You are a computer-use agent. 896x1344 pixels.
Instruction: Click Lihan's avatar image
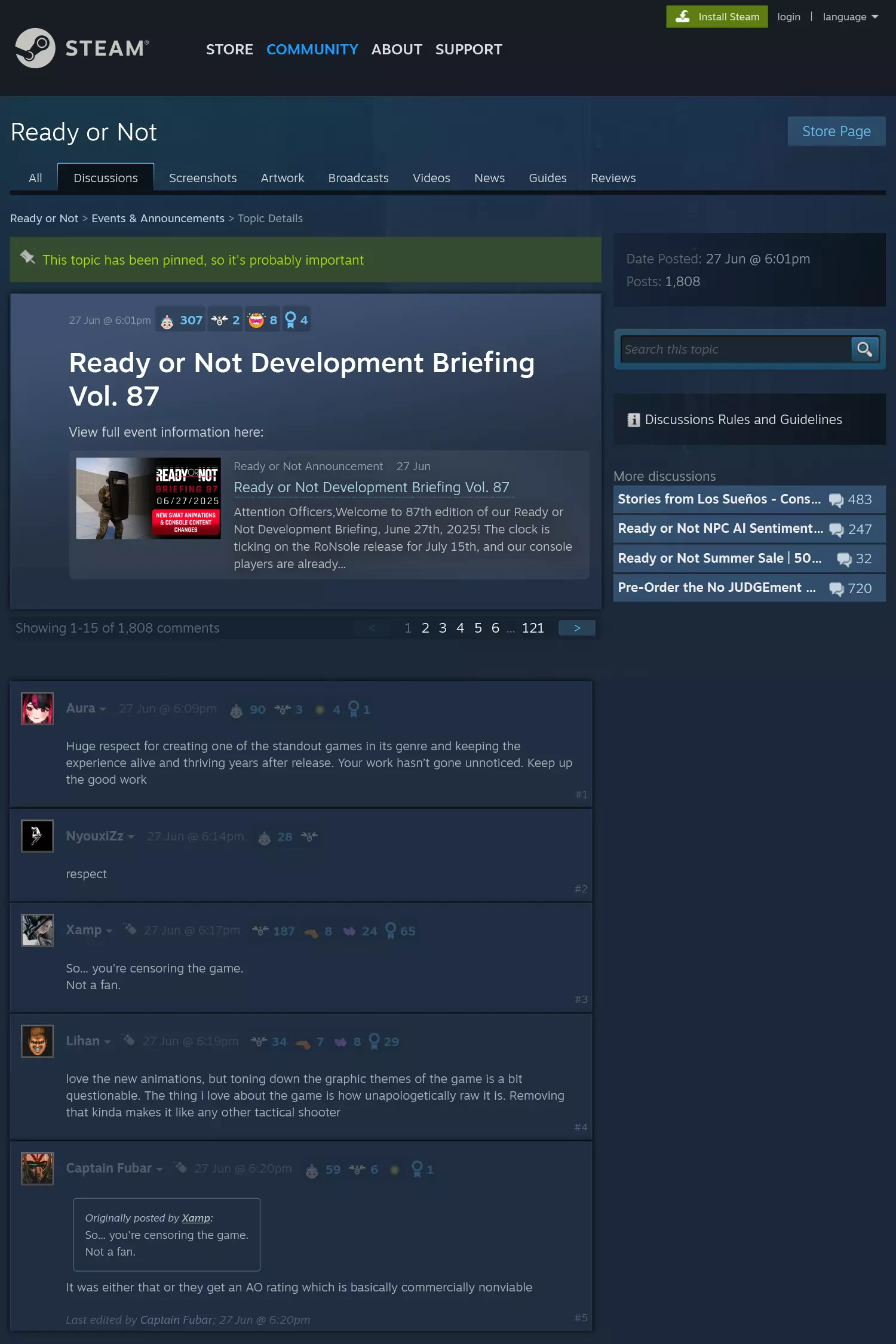pos(38,1041)
